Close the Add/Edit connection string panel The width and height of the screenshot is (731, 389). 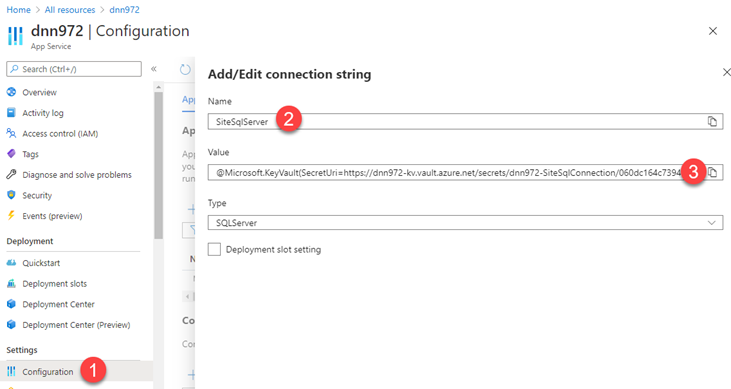[726, 72]
